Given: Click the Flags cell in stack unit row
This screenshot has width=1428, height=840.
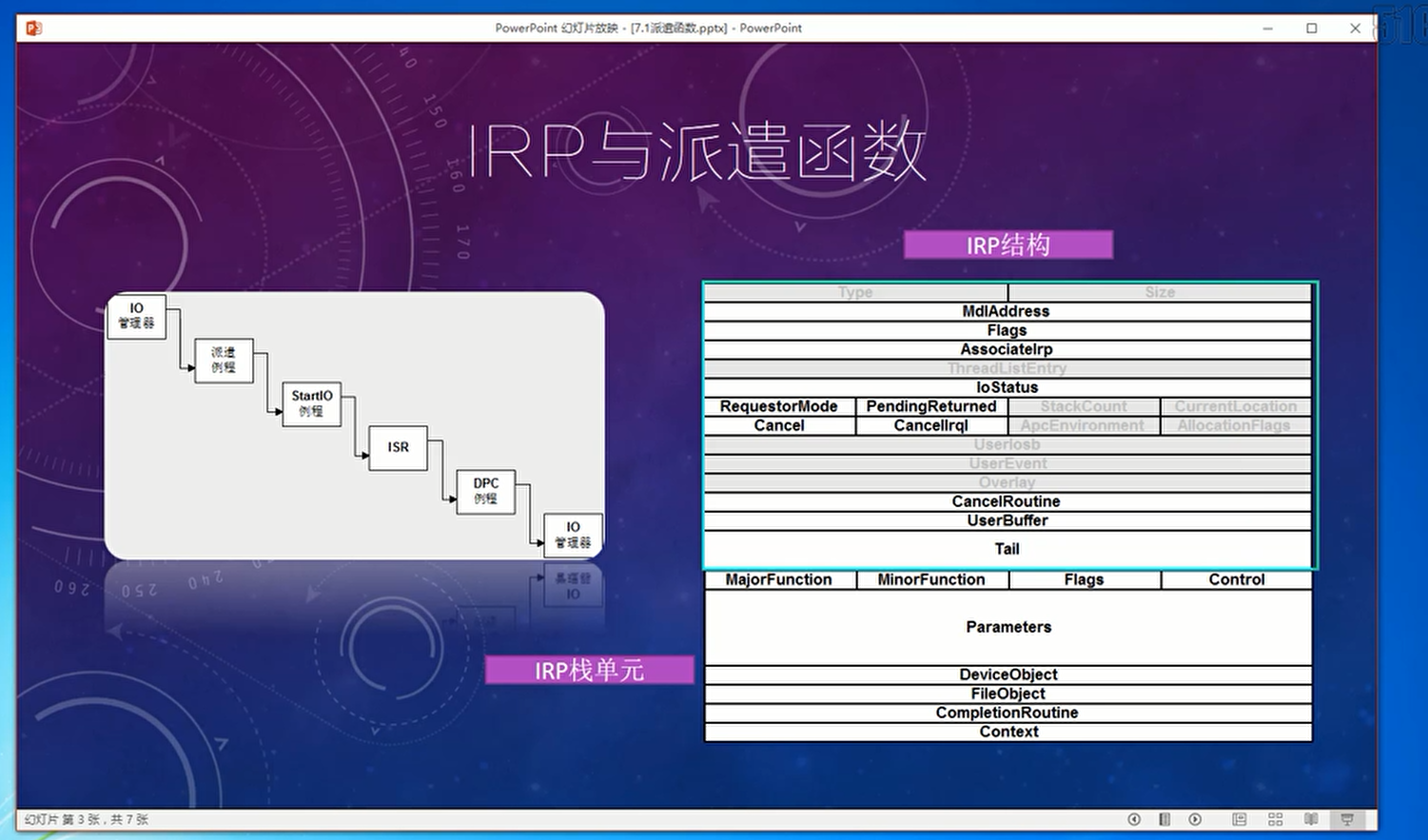Looking at the screenshot, I should 1084,579.
